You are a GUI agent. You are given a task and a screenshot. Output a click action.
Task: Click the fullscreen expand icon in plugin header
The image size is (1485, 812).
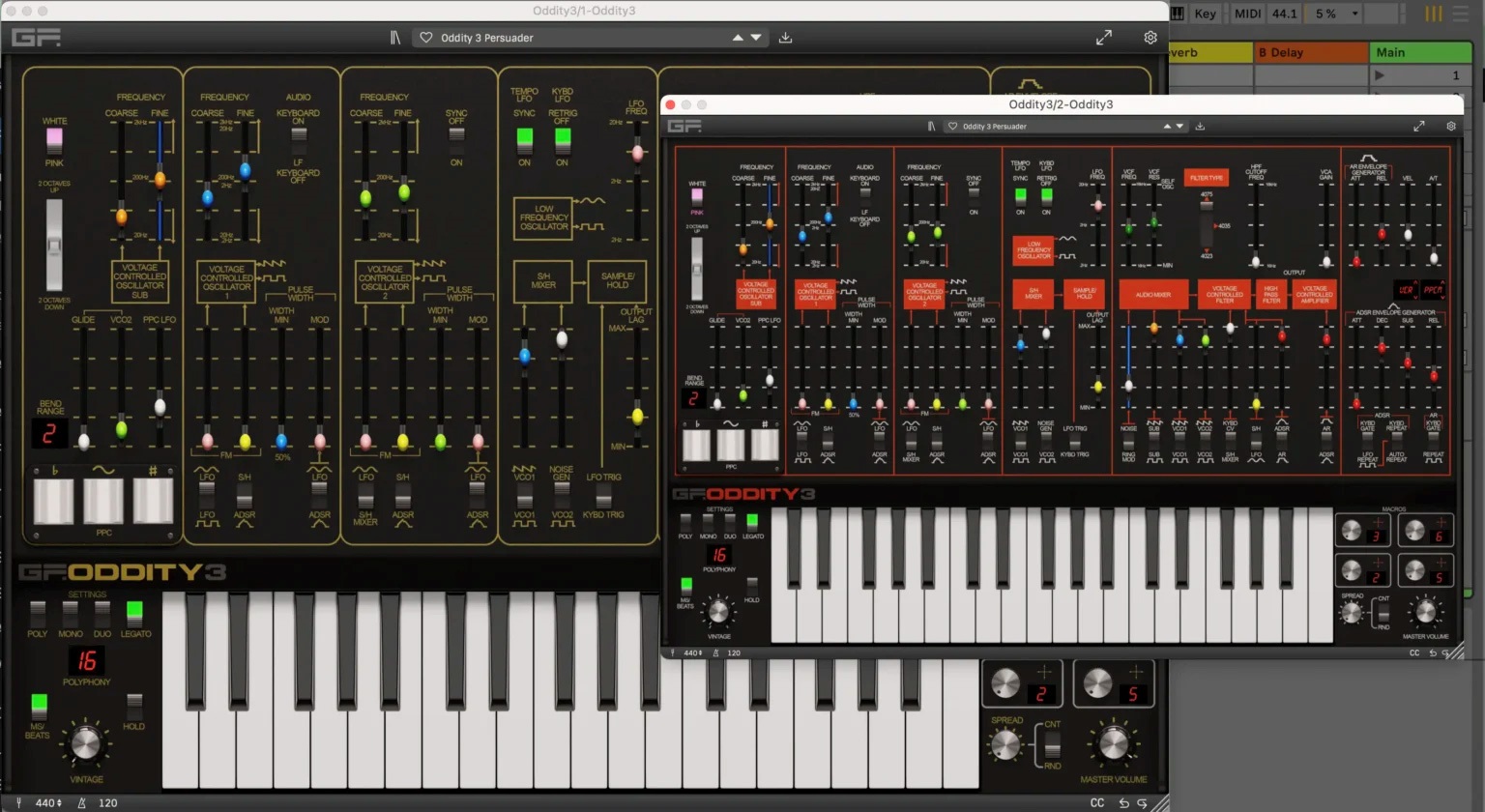pos(1103,37)
